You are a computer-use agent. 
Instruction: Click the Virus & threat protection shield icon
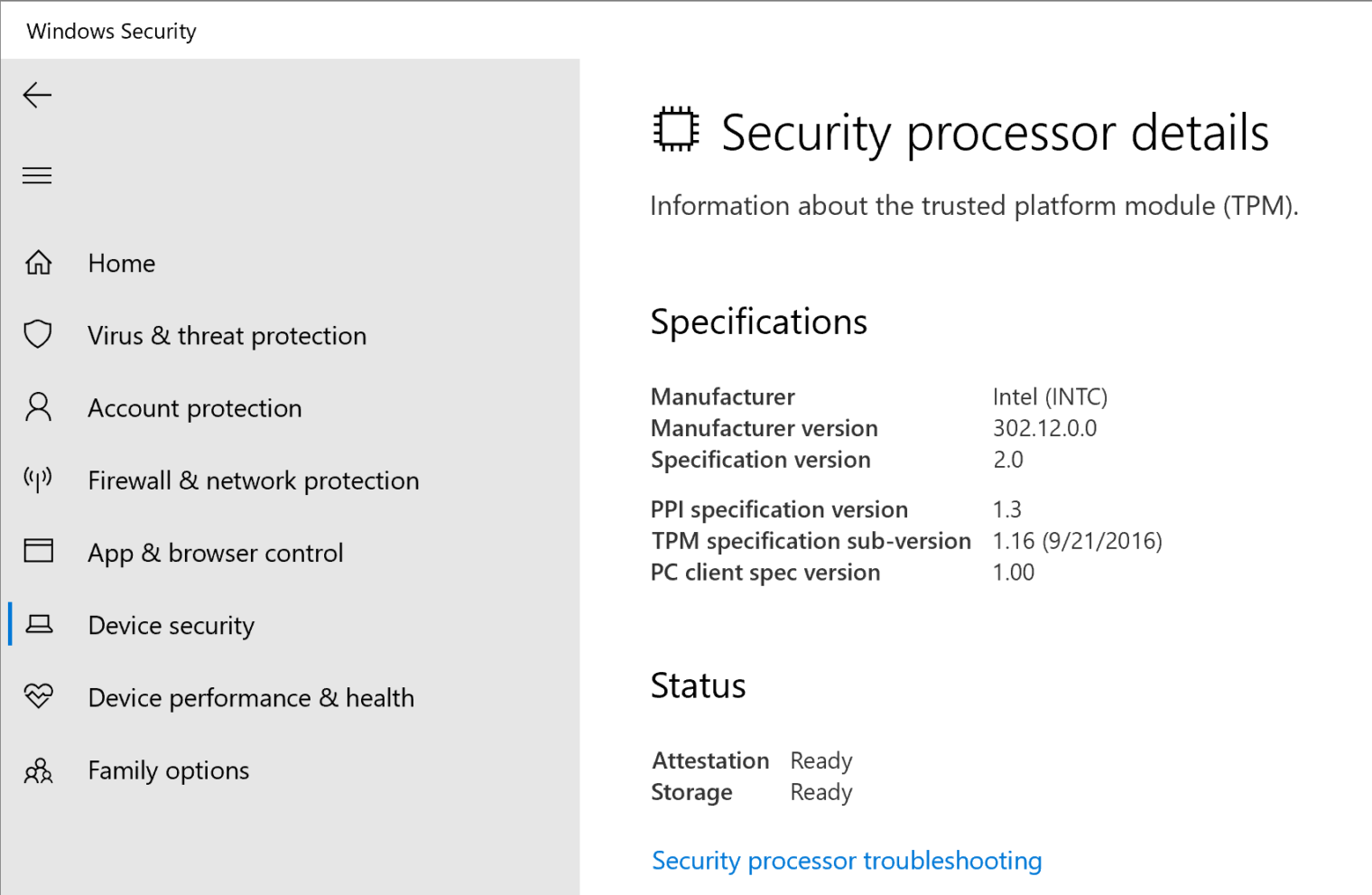click(38, 334)
